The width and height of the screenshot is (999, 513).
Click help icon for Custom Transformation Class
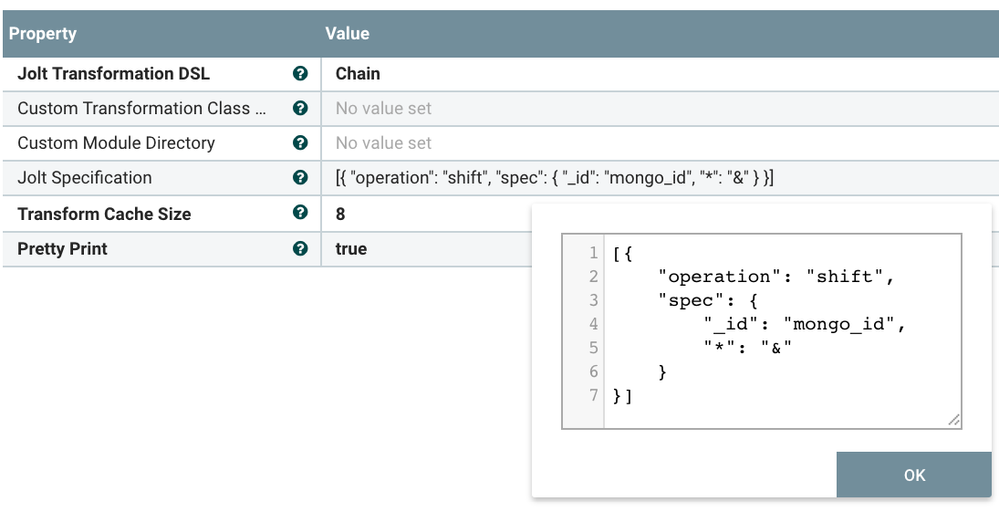coord(299,109)
